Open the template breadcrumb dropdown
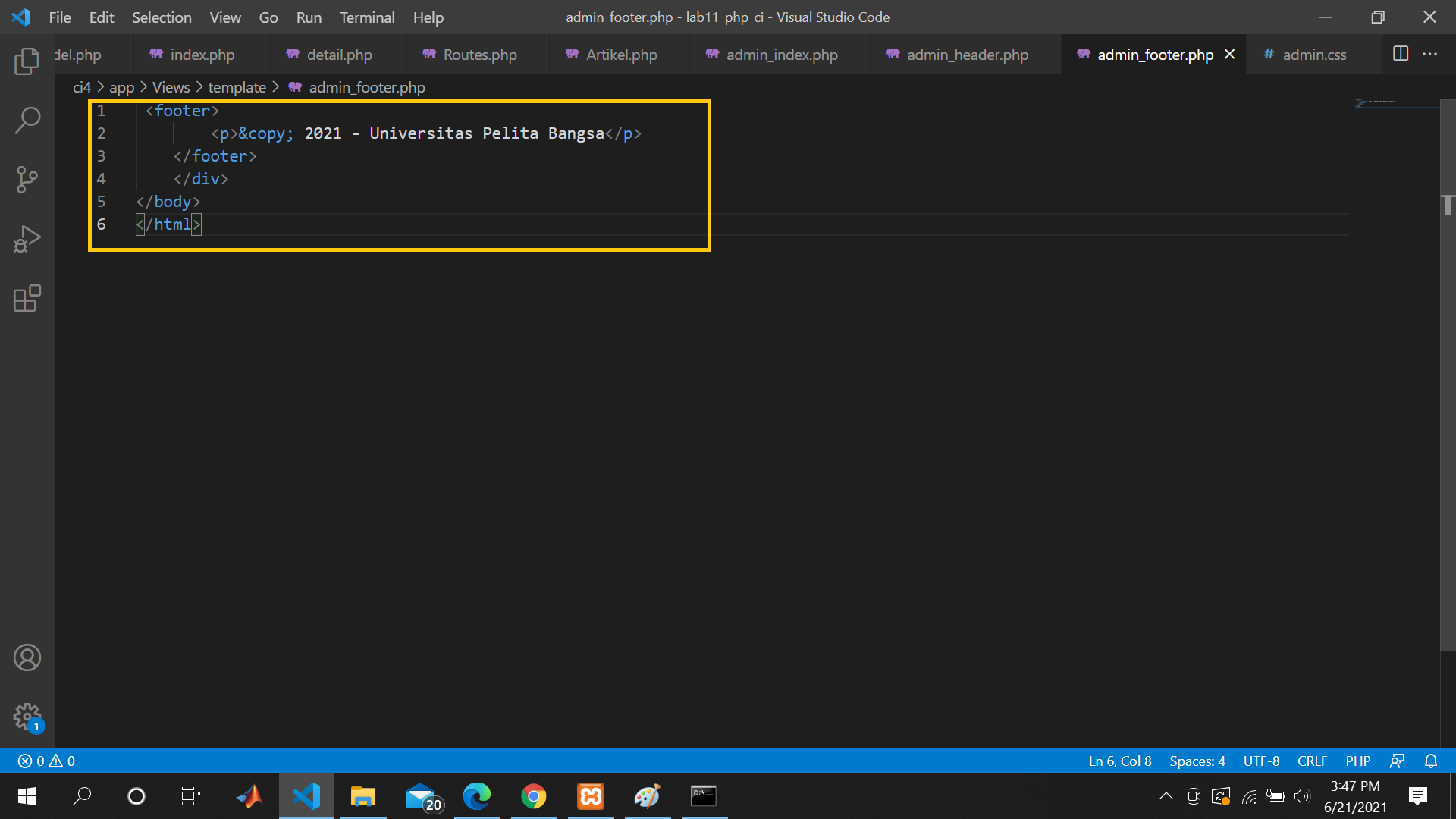Viewport: 1456px width, 819px height. 237,87
